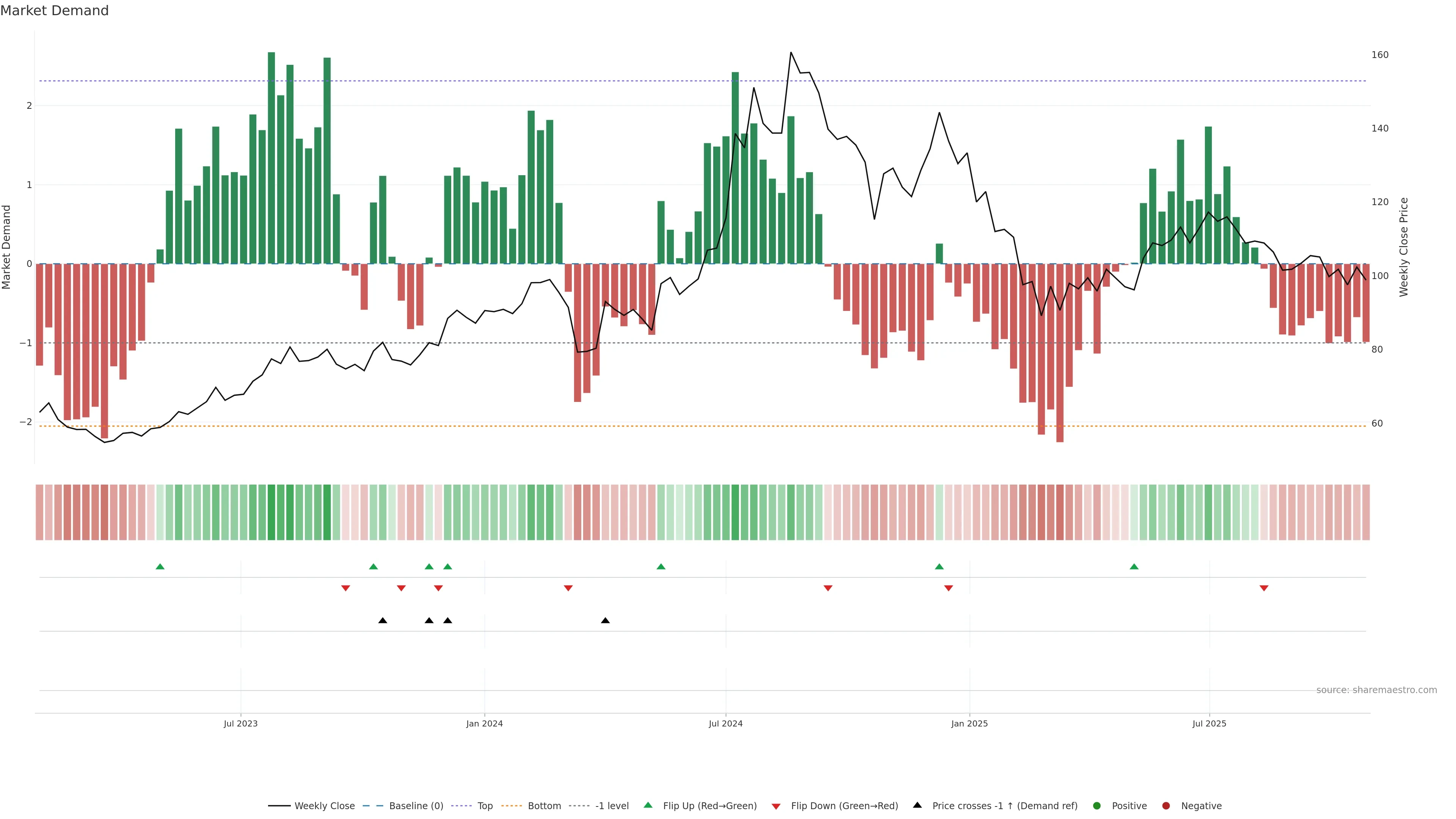Screen dimensions: 1456x819
Task: Click the Jan 2025 x-axis label
Action: click(x=970, y=723)
